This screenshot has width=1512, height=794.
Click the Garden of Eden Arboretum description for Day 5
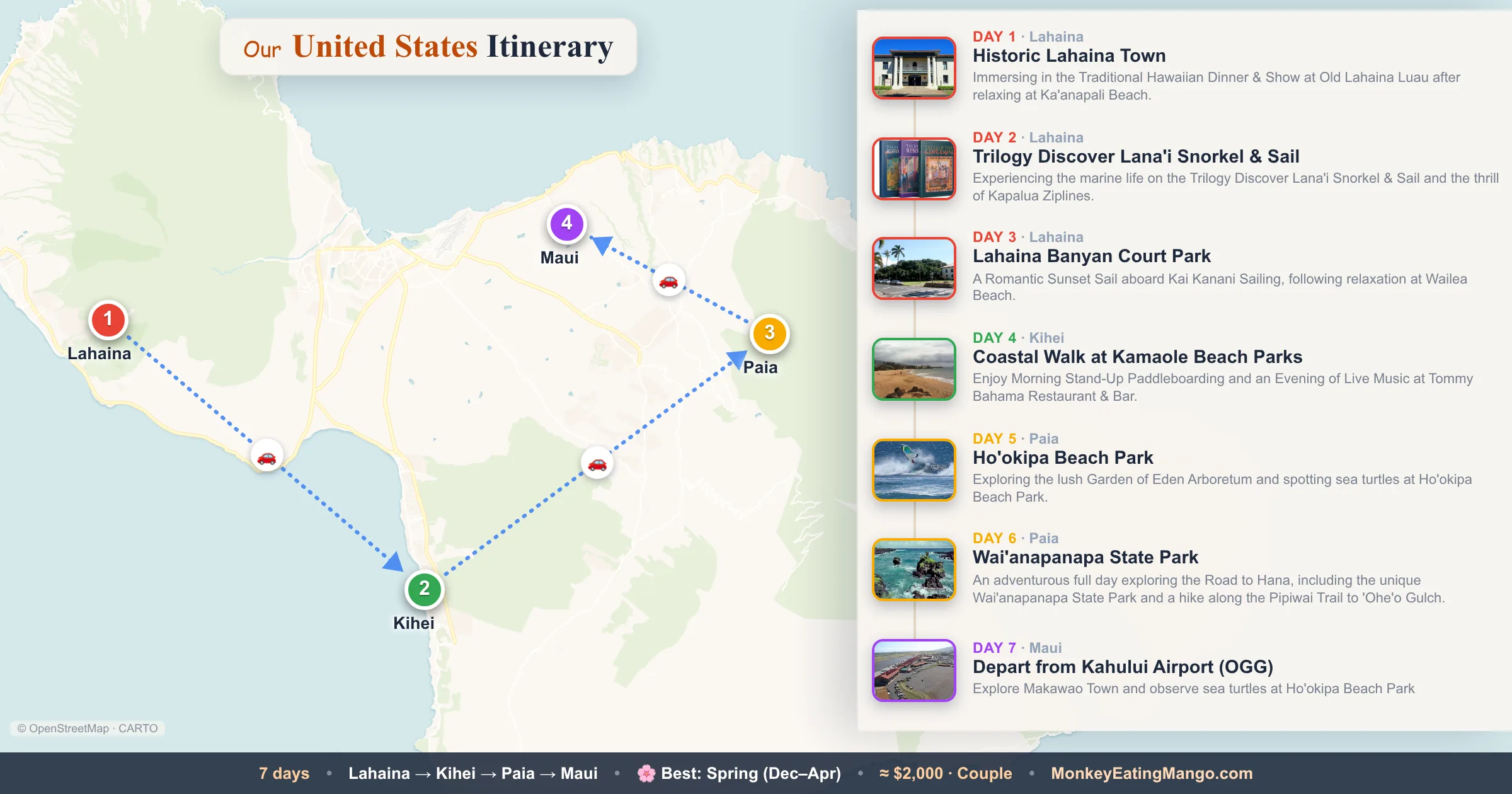click(x=1222, y=488)
